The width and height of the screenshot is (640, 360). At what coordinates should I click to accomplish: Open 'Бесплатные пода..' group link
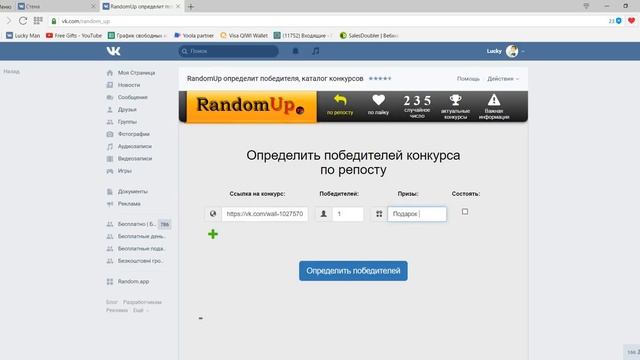point(141,249)
